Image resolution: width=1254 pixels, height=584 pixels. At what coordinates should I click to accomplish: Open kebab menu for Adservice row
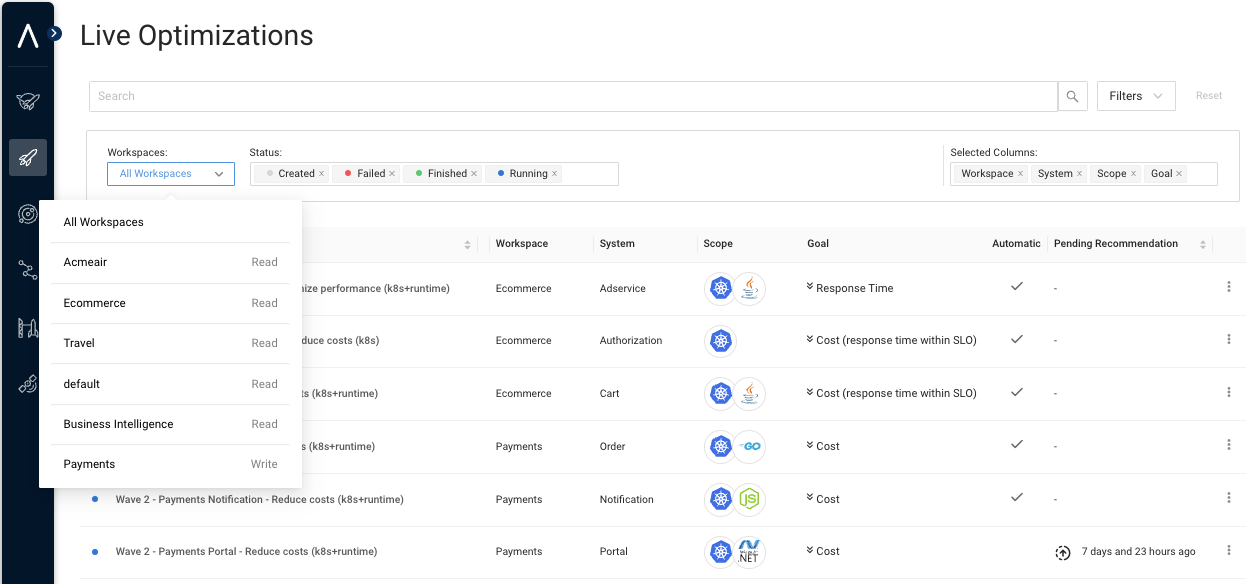[1229, 287]
